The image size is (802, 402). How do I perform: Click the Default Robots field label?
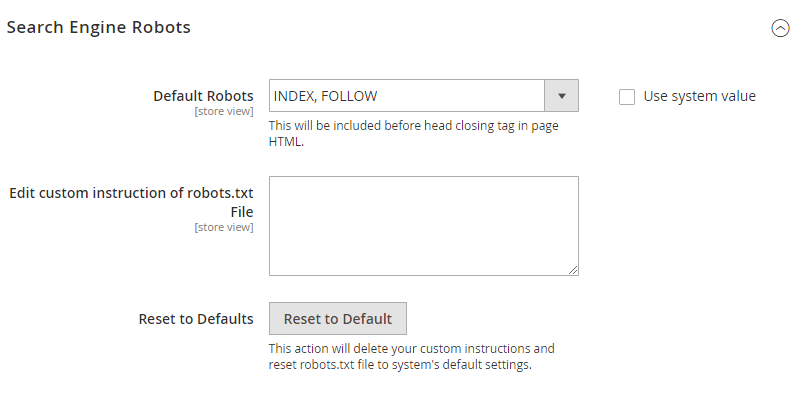pyautogui.click(x=203, y=96)
